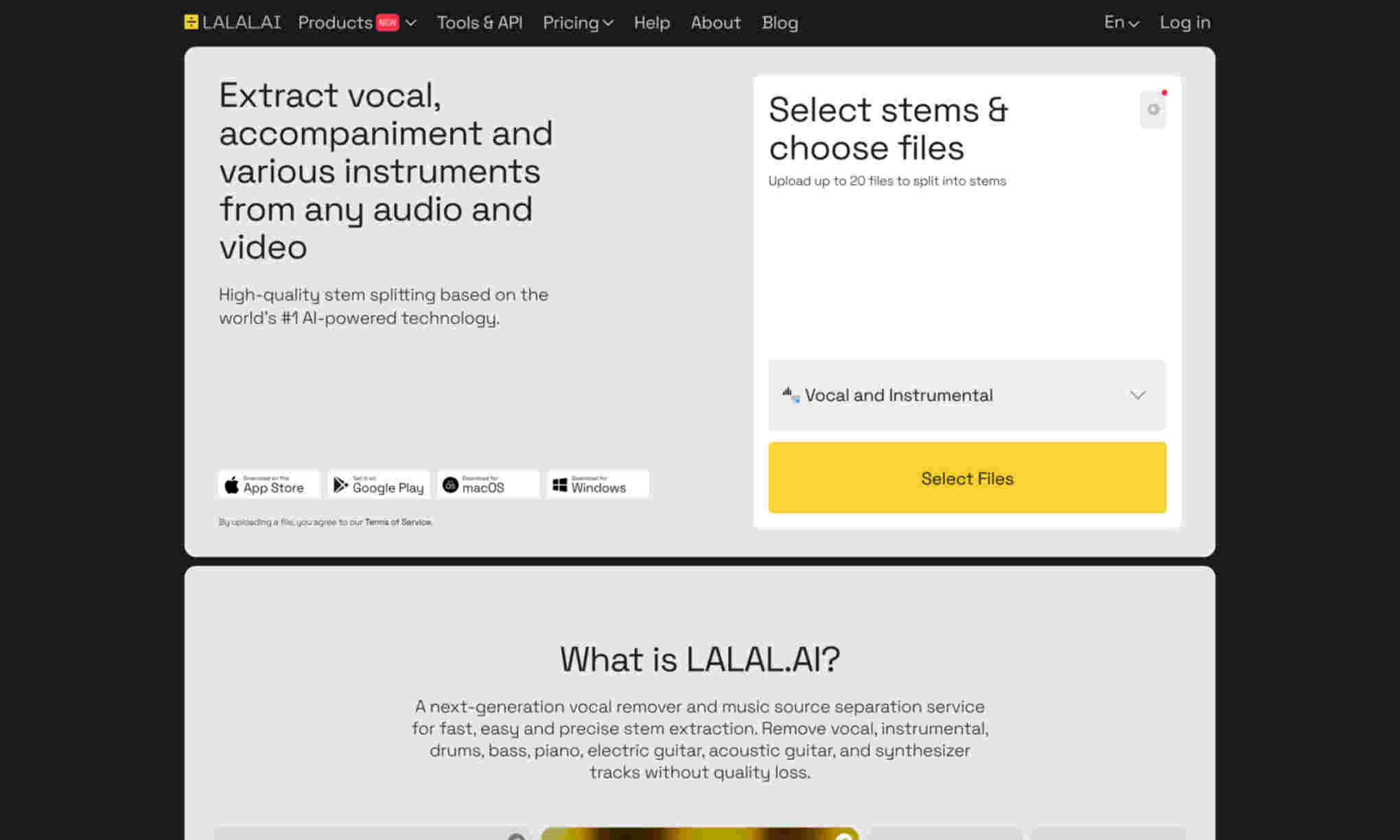Click the About navigation tab
This screenshot has height=840, width=1400.
coord(716,22)
